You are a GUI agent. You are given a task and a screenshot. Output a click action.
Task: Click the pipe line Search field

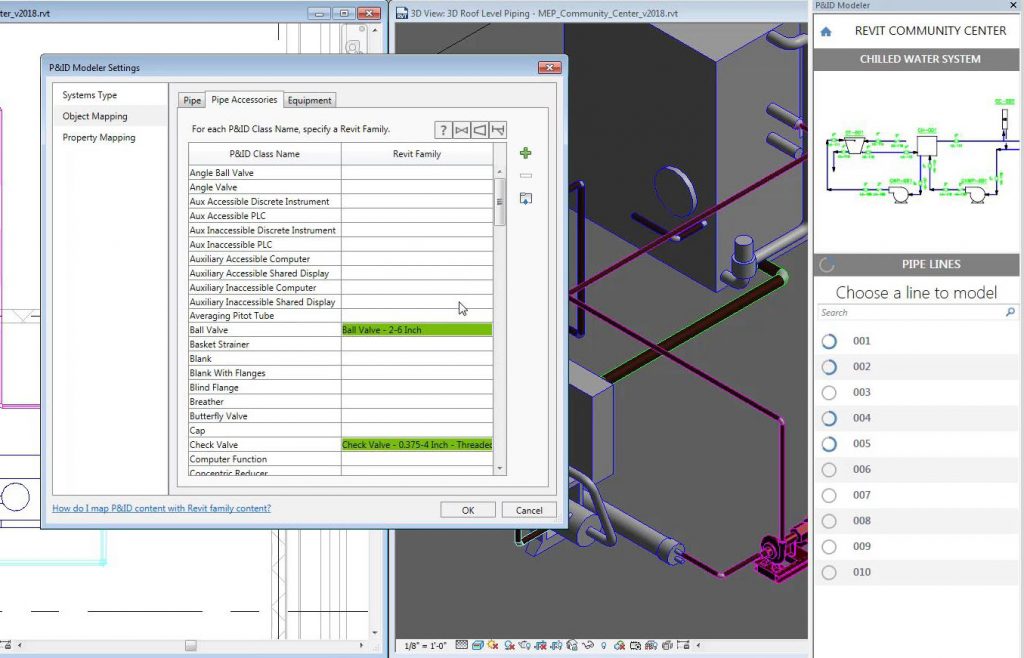tap(910, 313)
